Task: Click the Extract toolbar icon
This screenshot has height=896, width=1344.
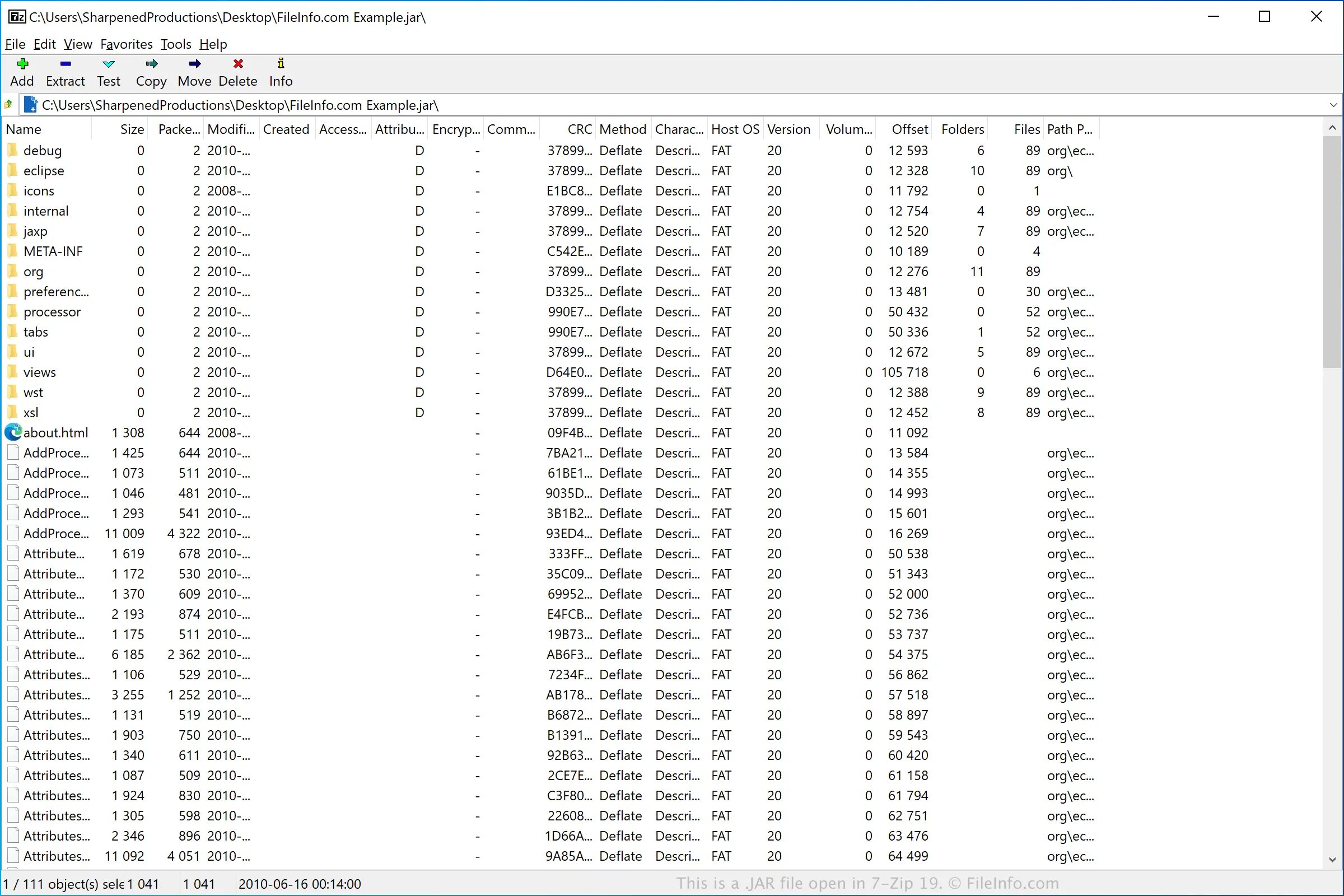Action: click(x=65, y=64)
